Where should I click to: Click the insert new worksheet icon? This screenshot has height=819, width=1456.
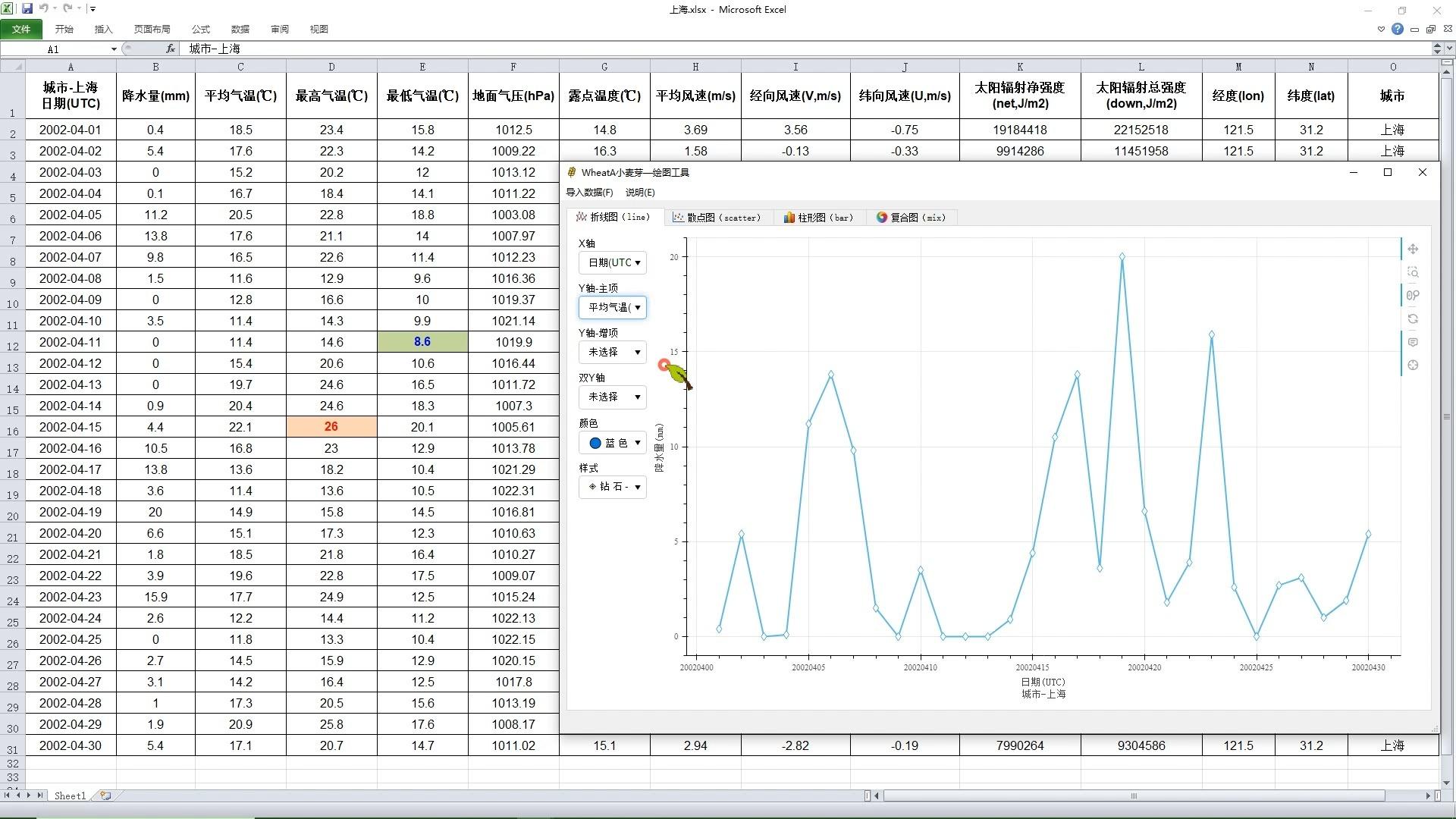(105, 795)
